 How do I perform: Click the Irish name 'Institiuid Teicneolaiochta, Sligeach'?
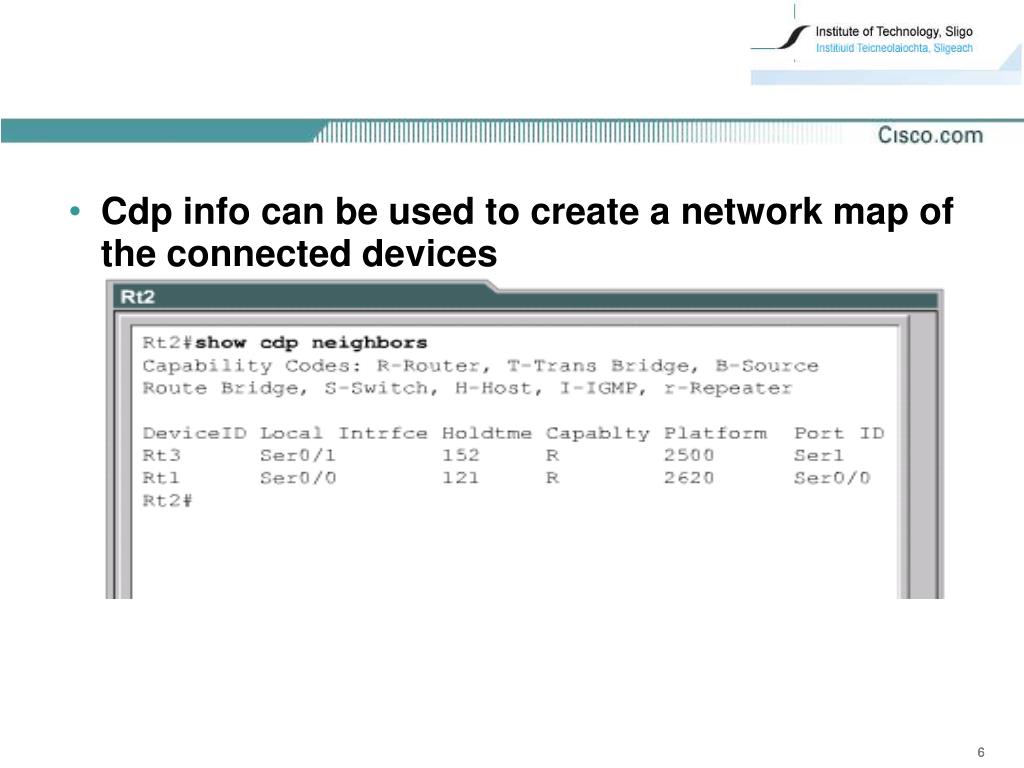coord(894,48)
